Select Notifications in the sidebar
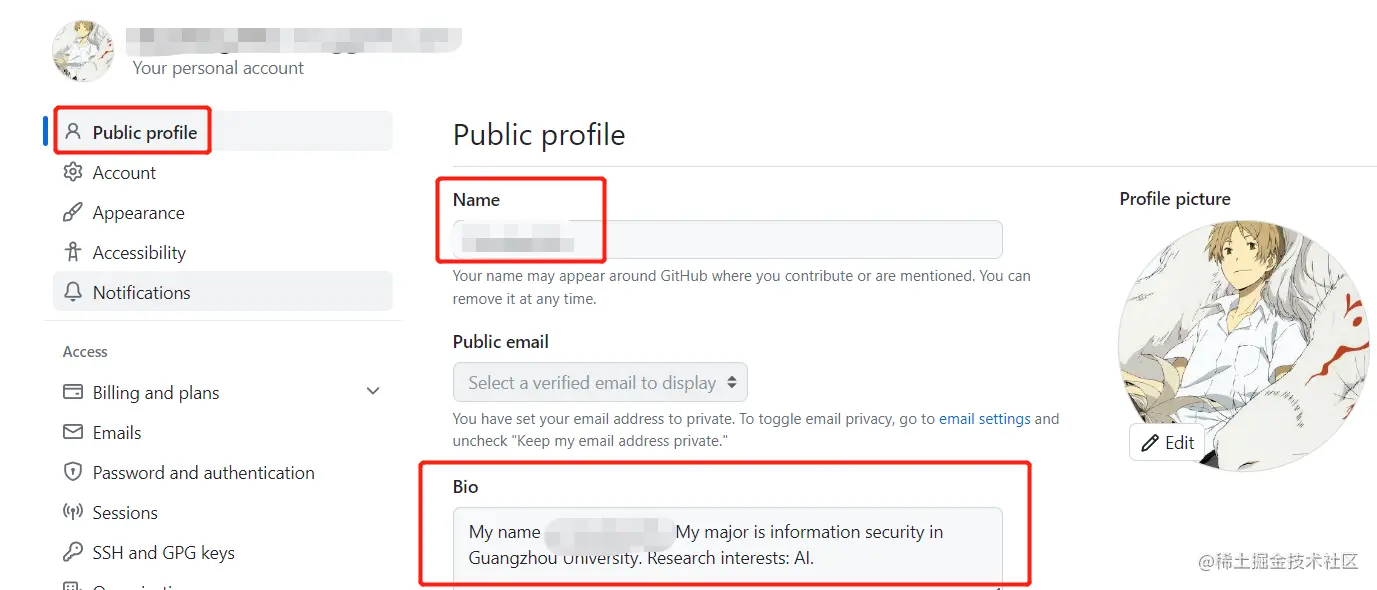Screen dimensions: 1377x590 point(223,292)
